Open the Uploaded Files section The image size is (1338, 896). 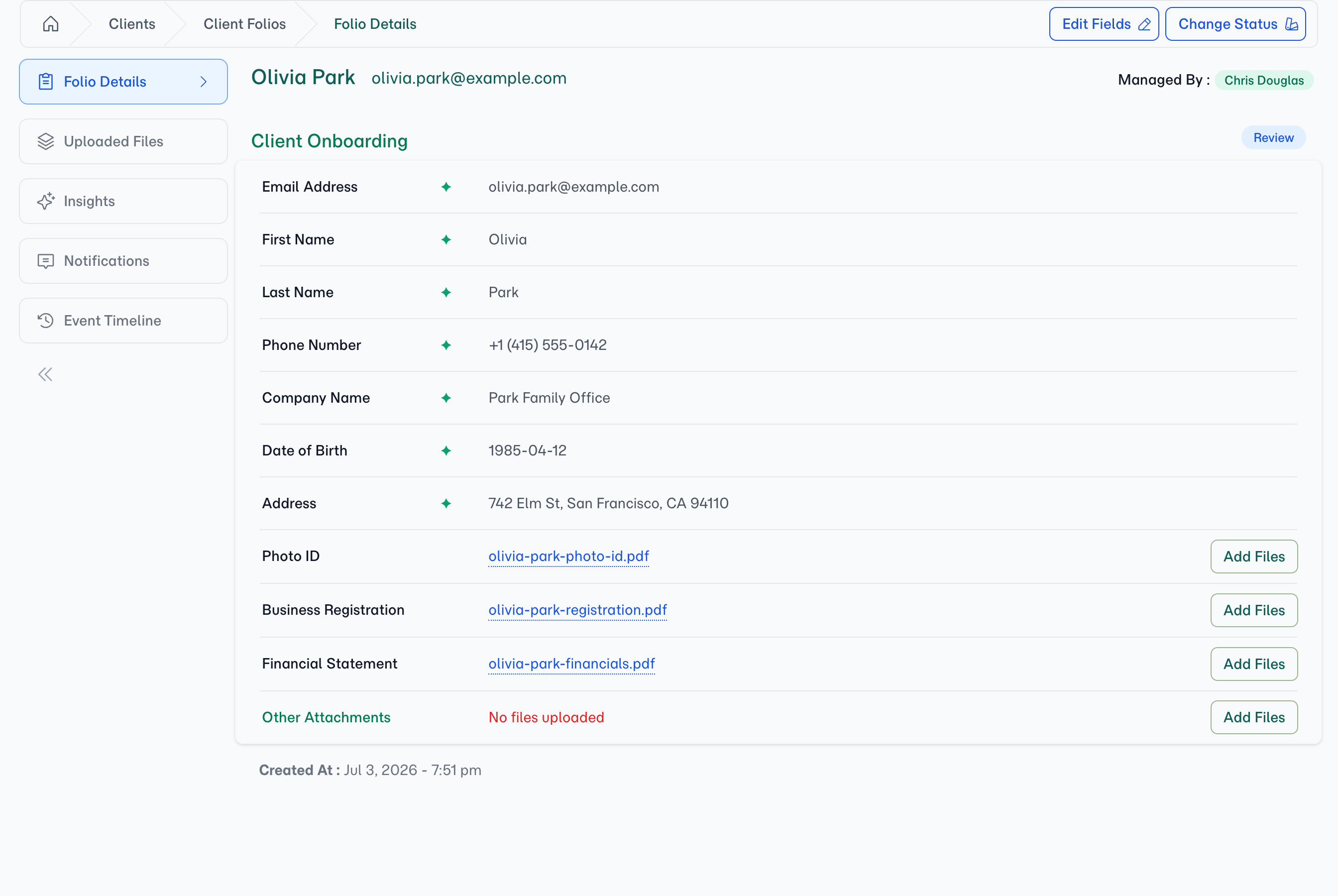123,141
